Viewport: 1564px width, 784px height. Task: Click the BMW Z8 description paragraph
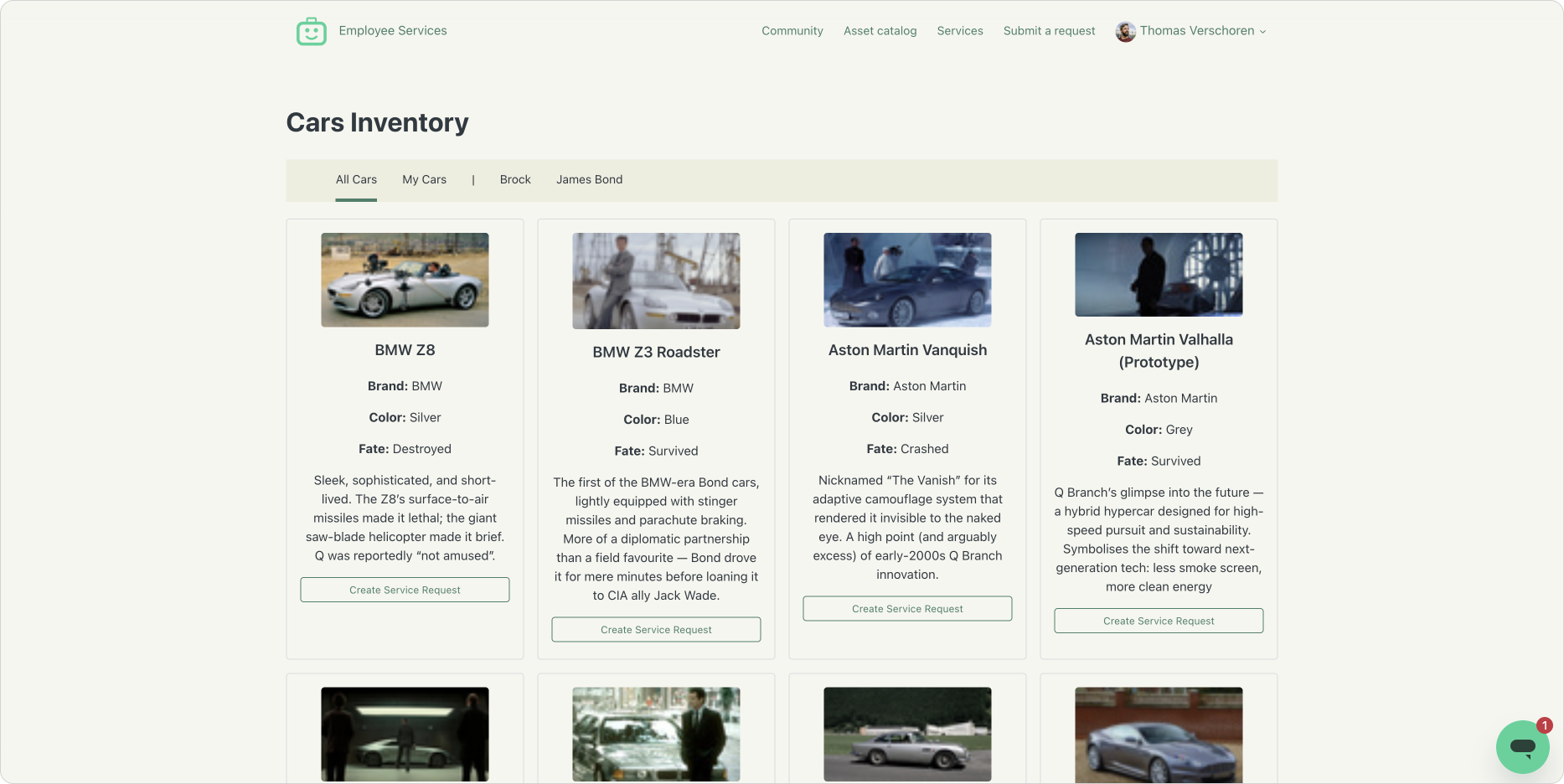[405, 518]
